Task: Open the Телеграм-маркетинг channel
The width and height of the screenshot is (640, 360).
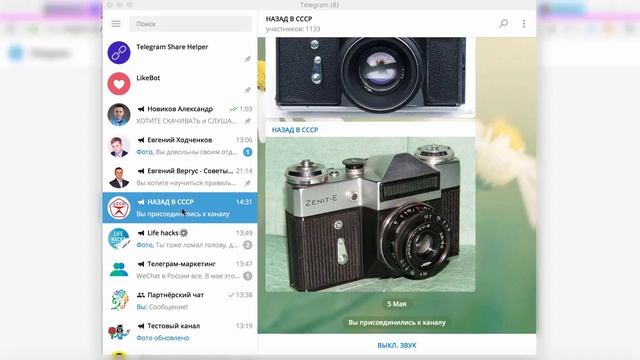Action: [x=180, y=270]
